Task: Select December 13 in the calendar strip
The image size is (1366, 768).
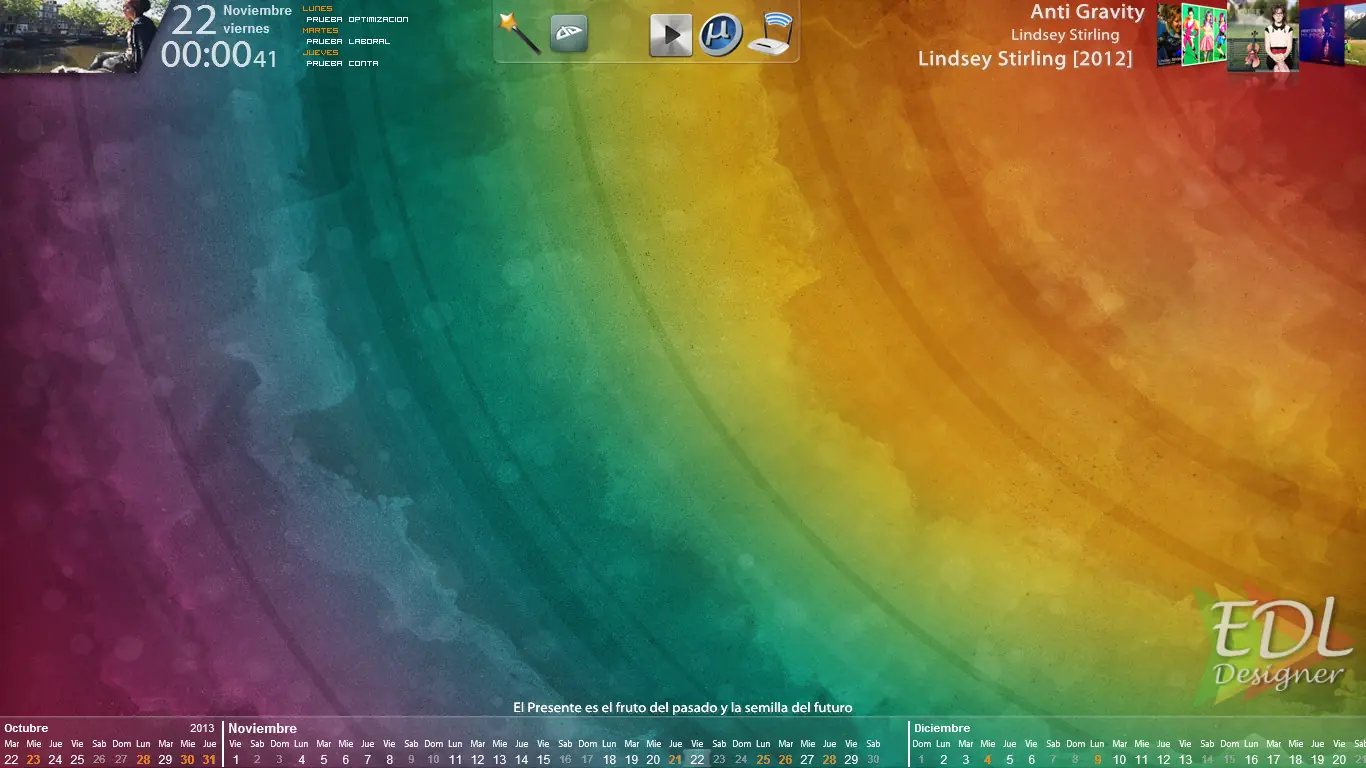Action: point(1185,760)
